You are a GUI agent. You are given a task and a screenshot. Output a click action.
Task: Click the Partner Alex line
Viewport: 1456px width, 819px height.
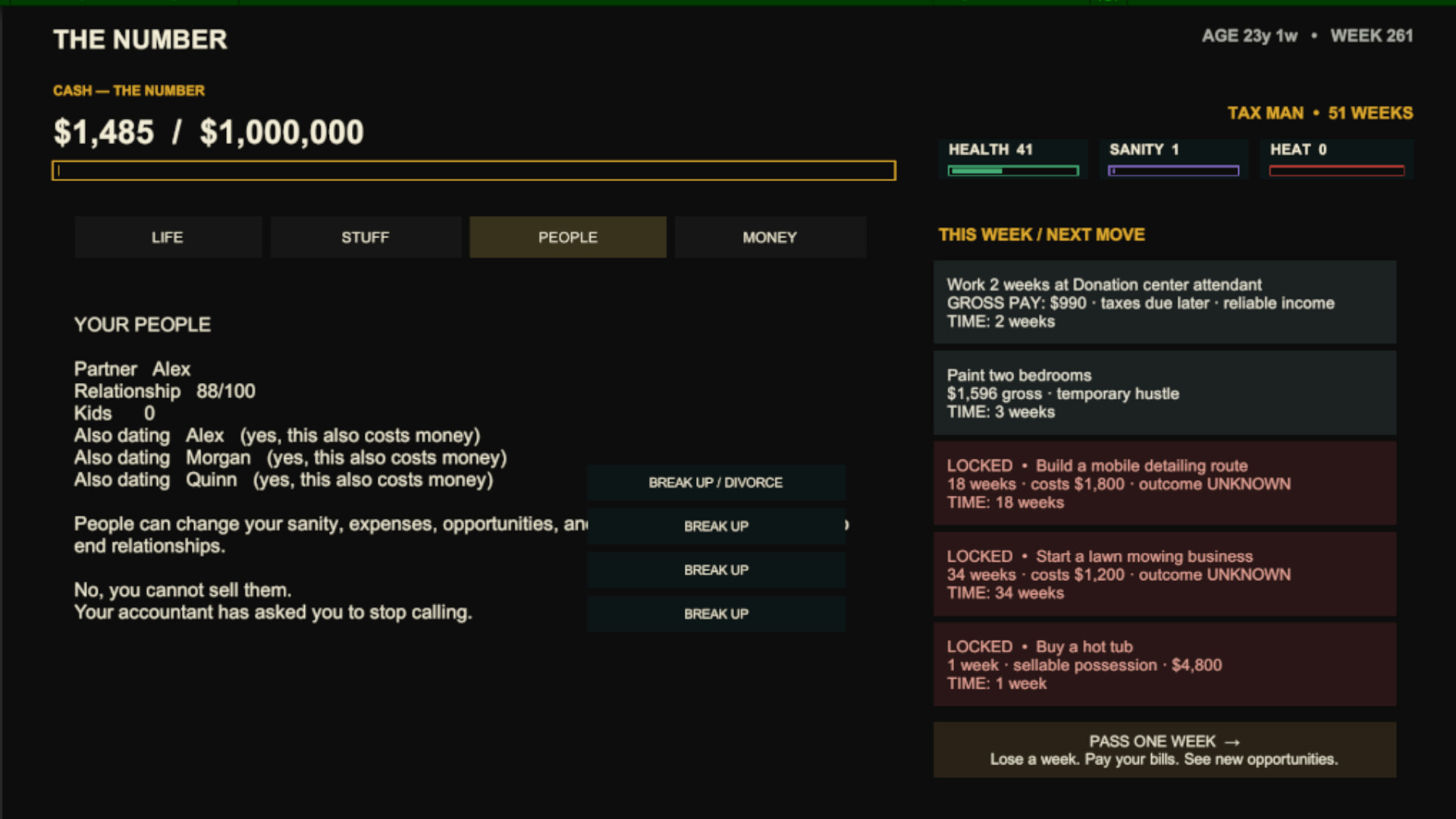pyautogui.click(x=132, y=369)
